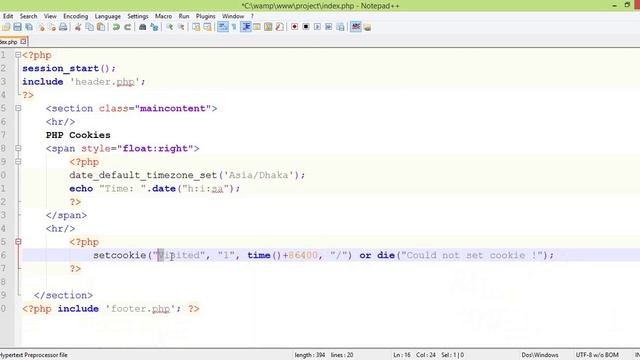This screenshot has height=360, width=640.
Task: Click the "maincontent" class value
Action: coord(173,108)
